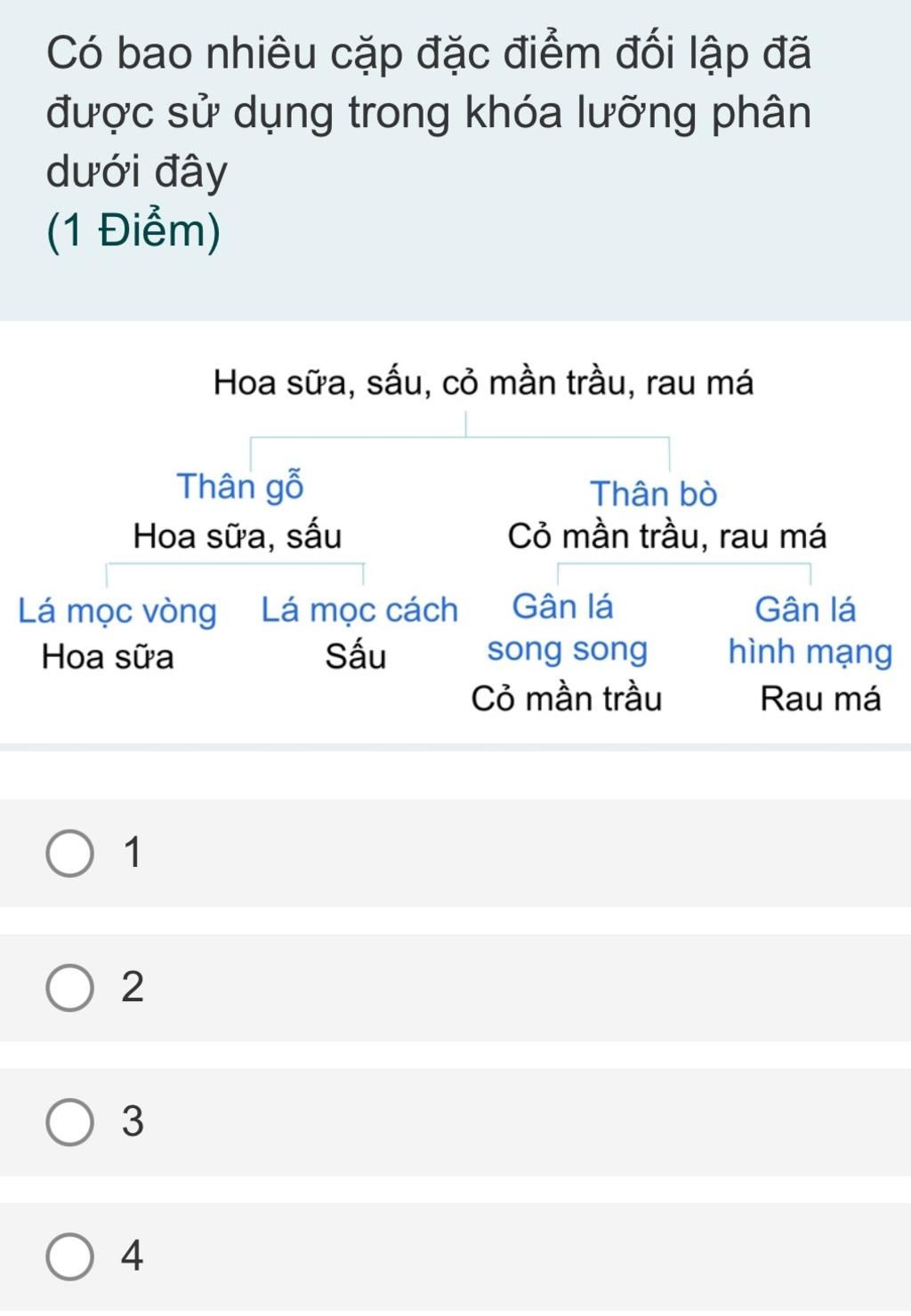The image size is (911, 1316).
Task: Click the "Thân gỗ" branch label
Action: (240, 487)
